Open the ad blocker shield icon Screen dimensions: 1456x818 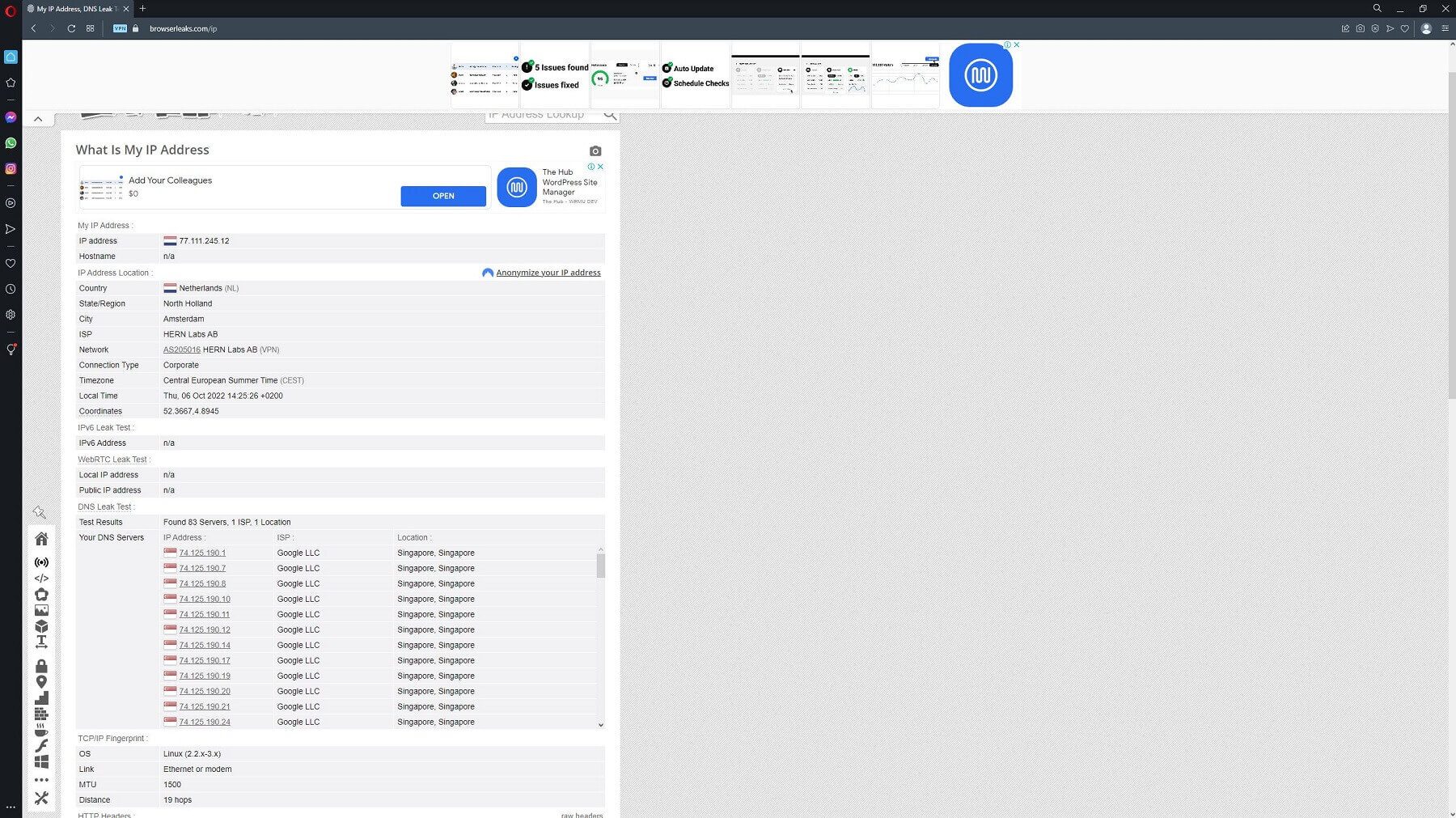(1374, 28)
